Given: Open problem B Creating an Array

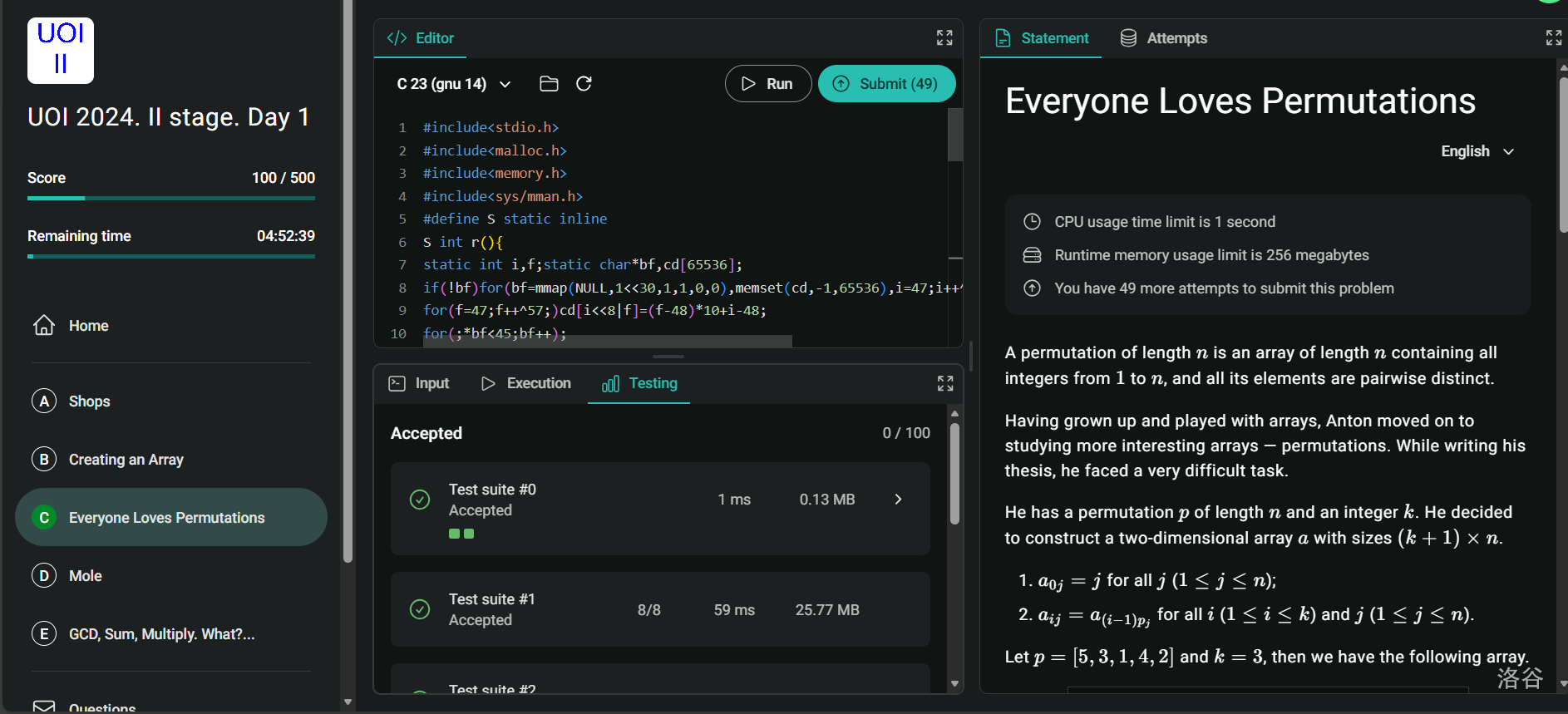Looking at the screenshot, I should pyautogui.click(x=126, y=460).
